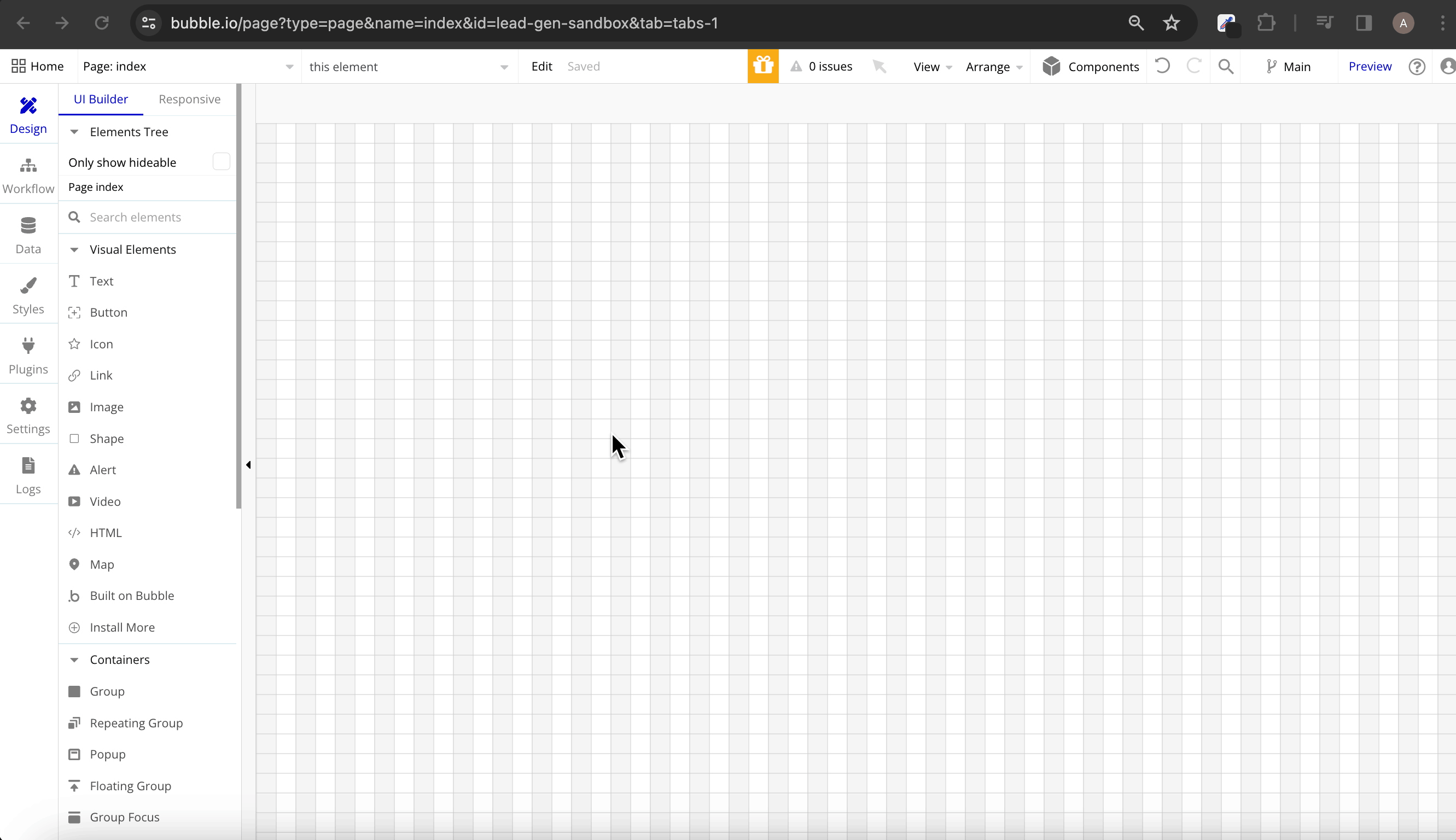The height and width of the screenshot is (840, 1456).
Task: Open the View dropdown menu
Action: tap(931, 66)
